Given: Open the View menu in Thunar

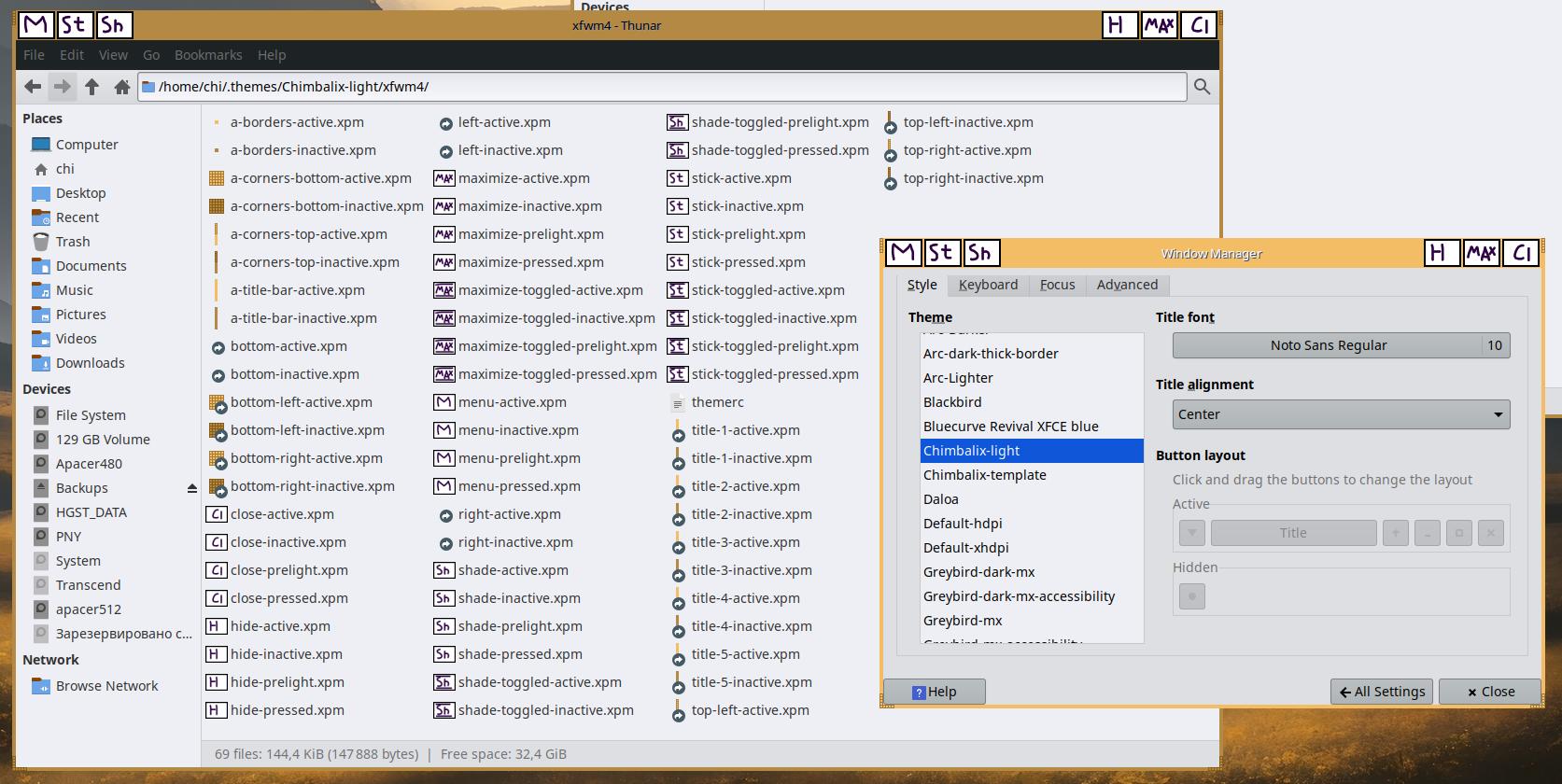Looking at the screenshot, I should click(x=113, y=55).
